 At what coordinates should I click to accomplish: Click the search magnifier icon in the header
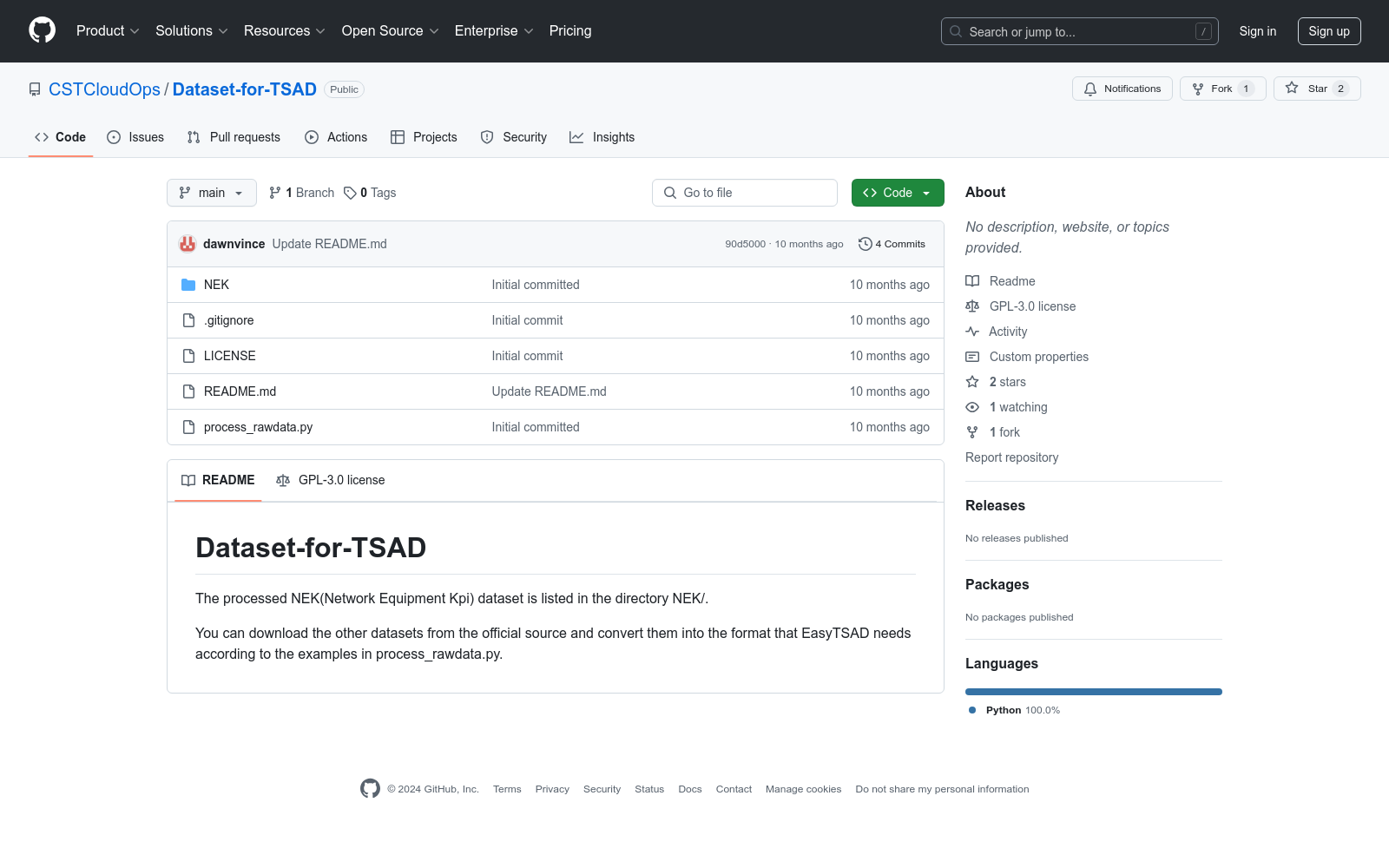956,31
